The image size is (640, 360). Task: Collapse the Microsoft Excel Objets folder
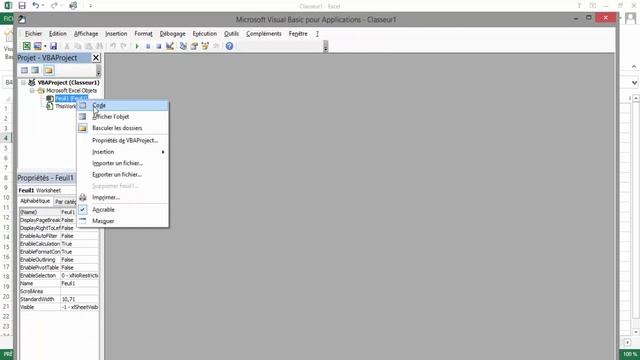click(x=32, y=91)
